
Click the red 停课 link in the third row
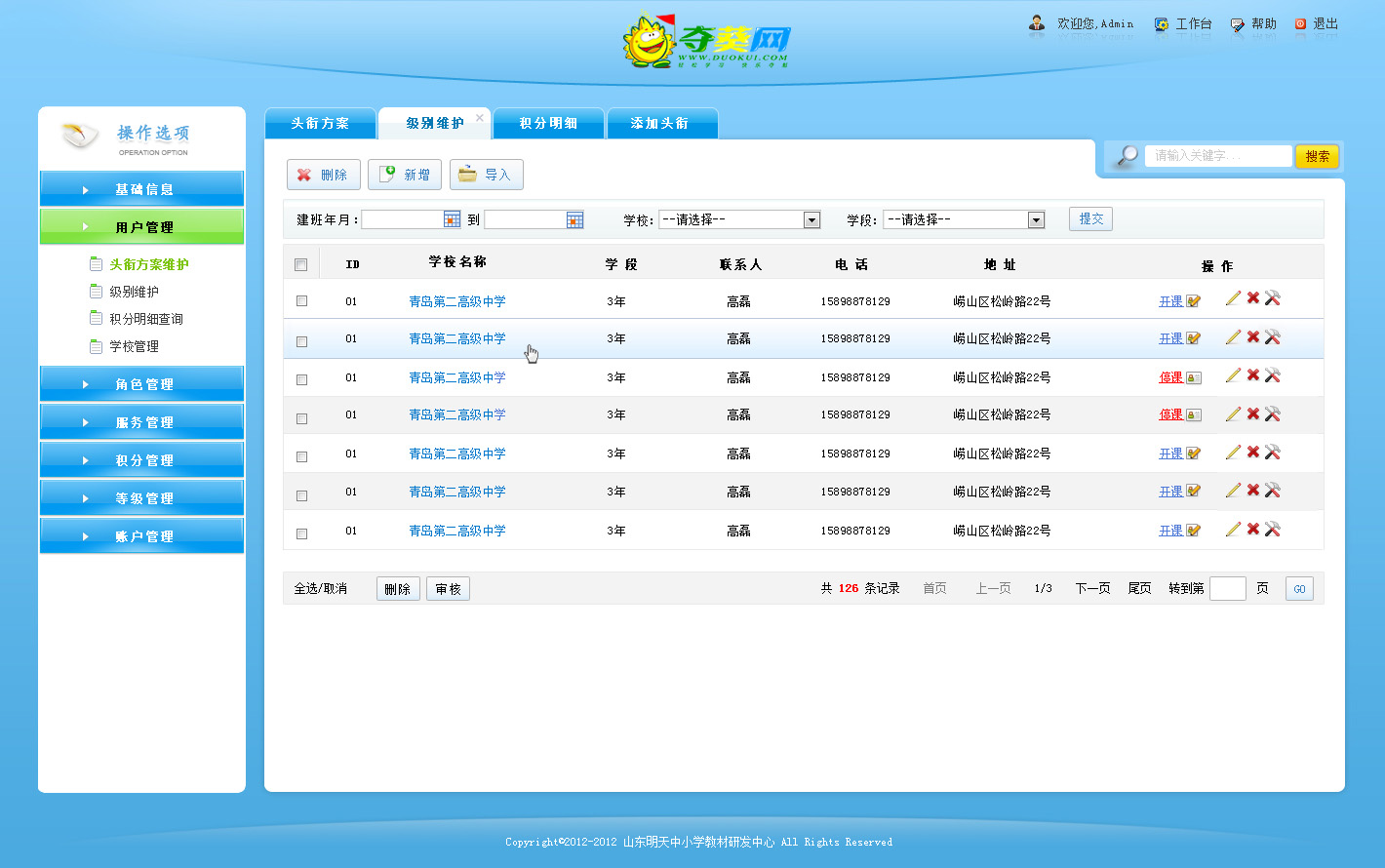pyautogui.click(x=1170, y=377)
